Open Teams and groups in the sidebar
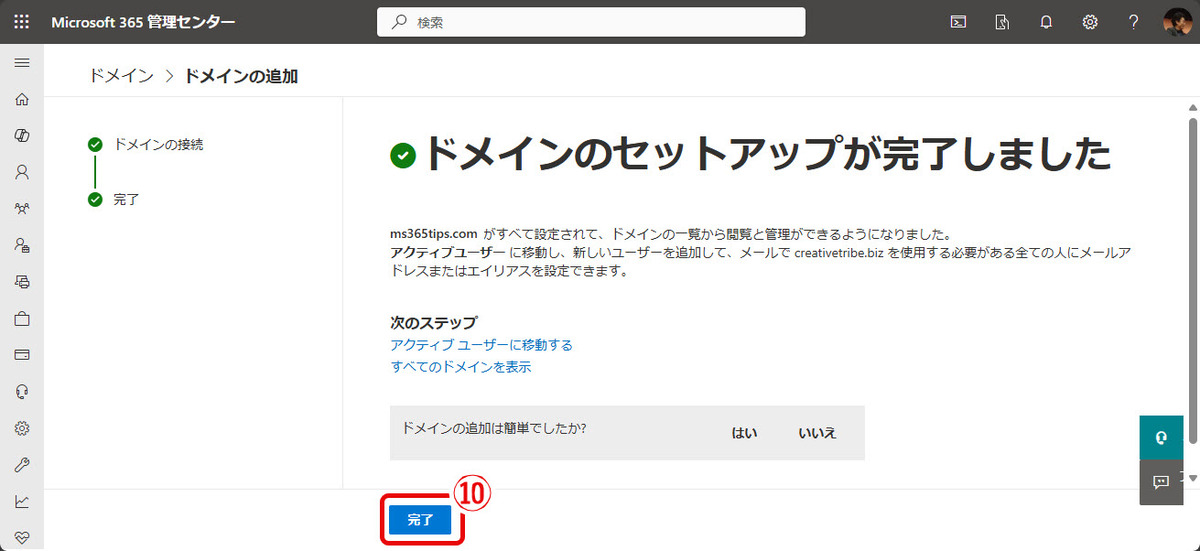This screenshot has height=551, width=1200. pyautogui.click(x=22, y=209)
